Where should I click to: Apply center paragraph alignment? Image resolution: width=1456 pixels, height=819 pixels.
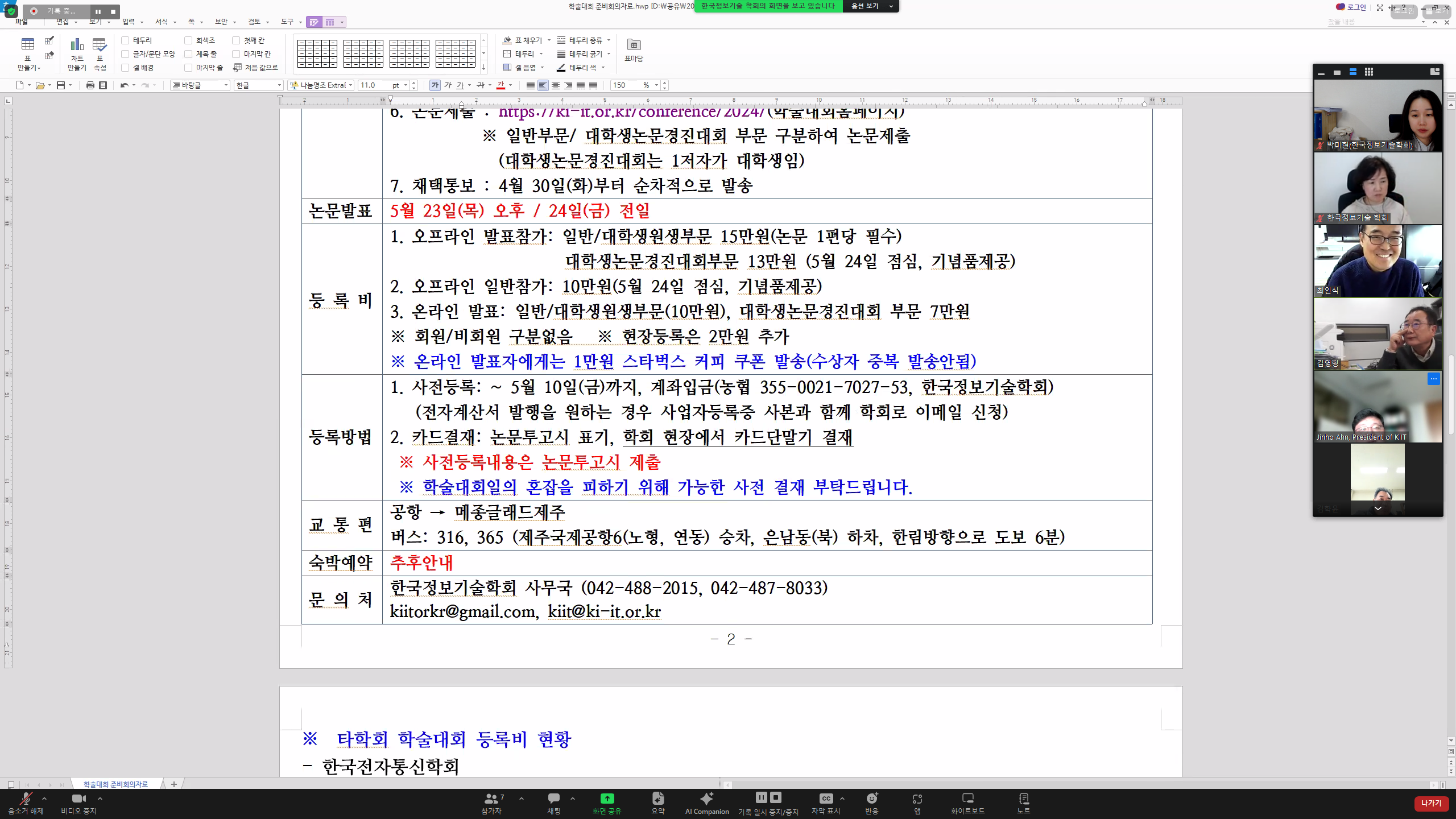[x=556, y=85]
